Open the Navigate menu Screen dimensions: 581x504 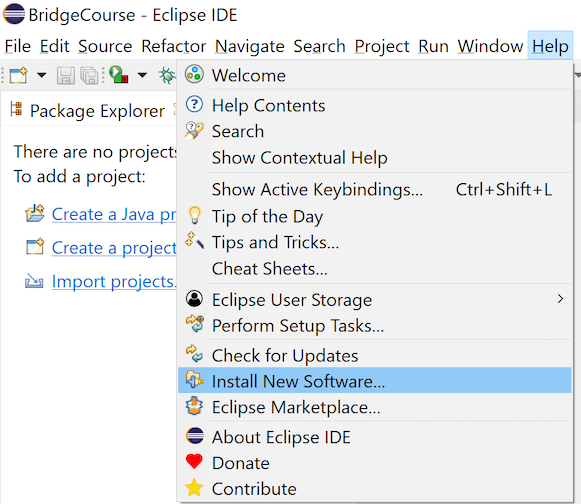click(x=249, y=46)
